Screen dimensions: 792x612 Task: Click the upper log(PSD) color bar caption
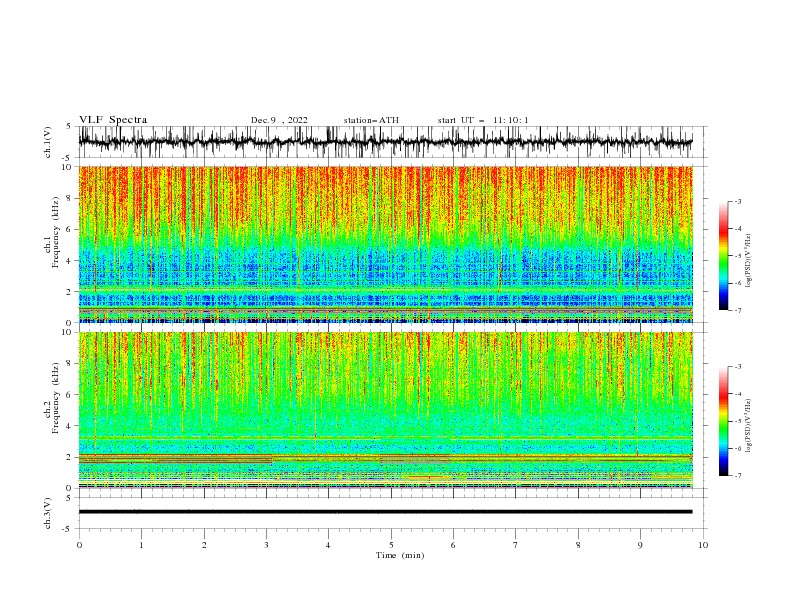[x=749, y=261]
